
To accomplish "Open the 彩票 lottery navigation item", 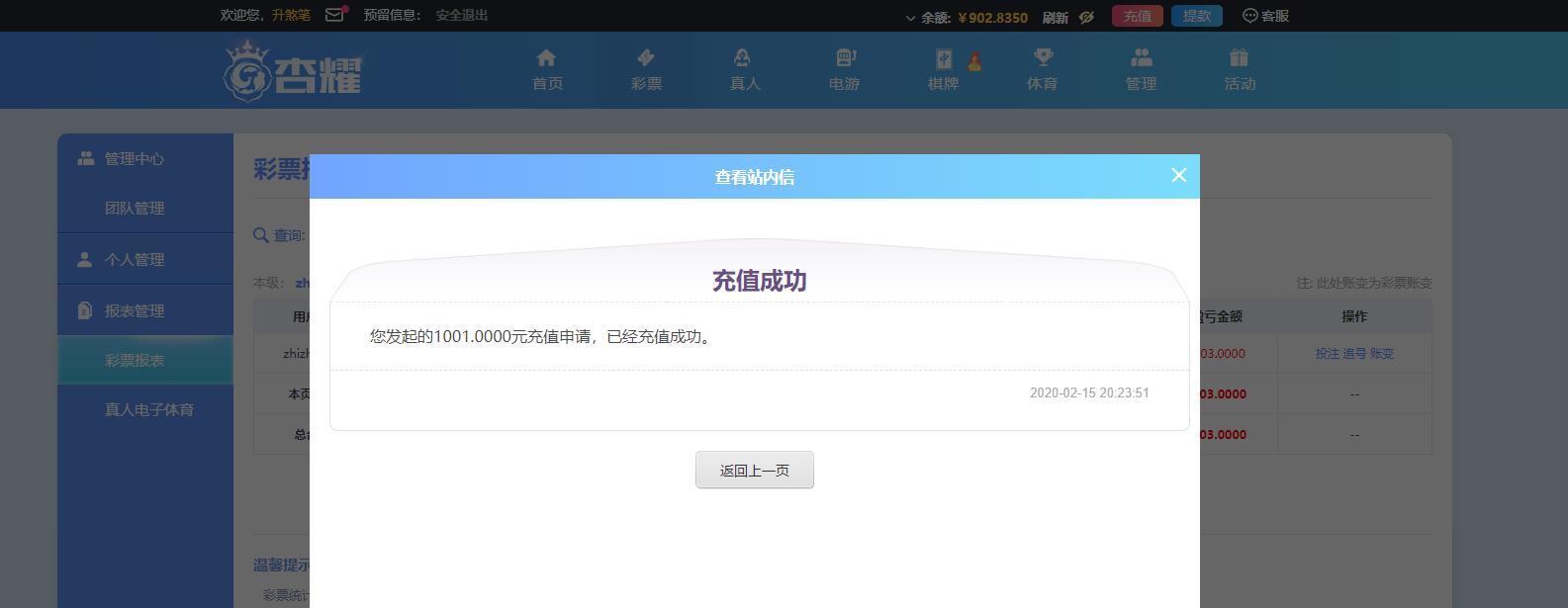I will tap(646, 70).
